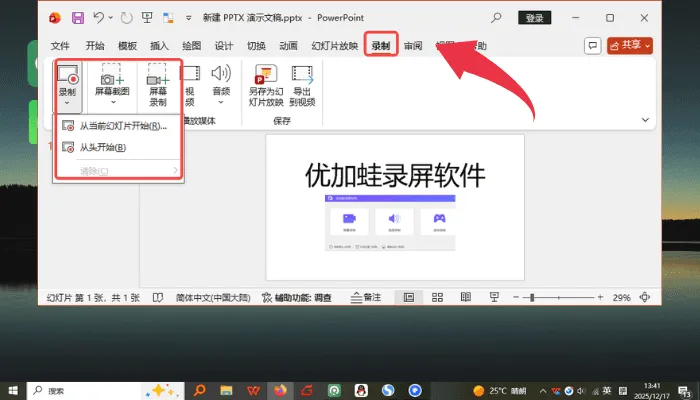The width and height of the screenshot is (700, 400).
Task: Insert 视频 with the film strip icon
Action: coord(191,86)
